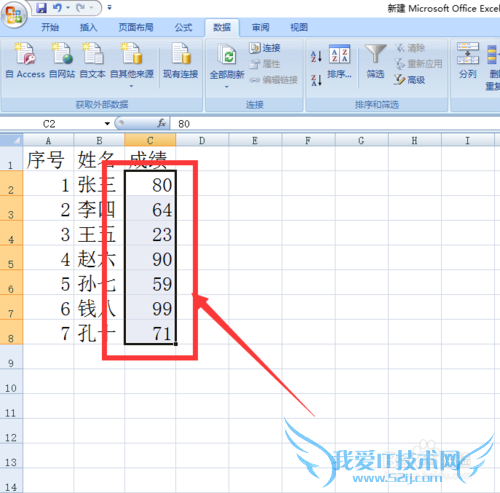Click cell with score 23

150,233
